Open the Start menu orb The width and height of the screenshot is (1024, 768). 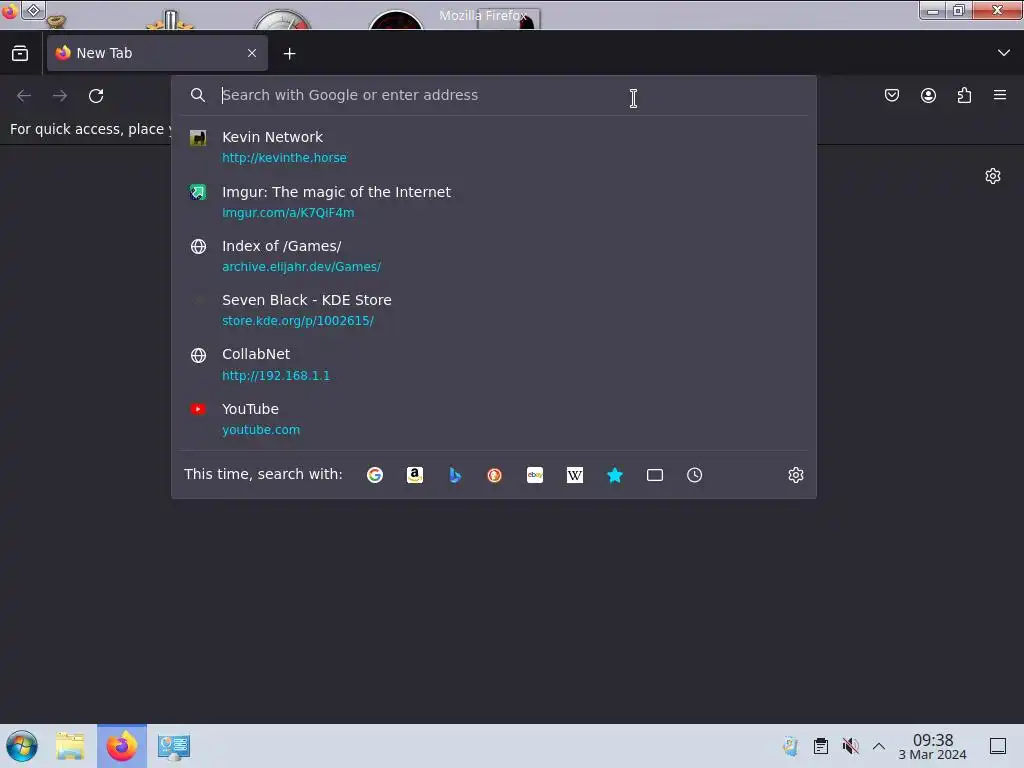tap(22, 746)
